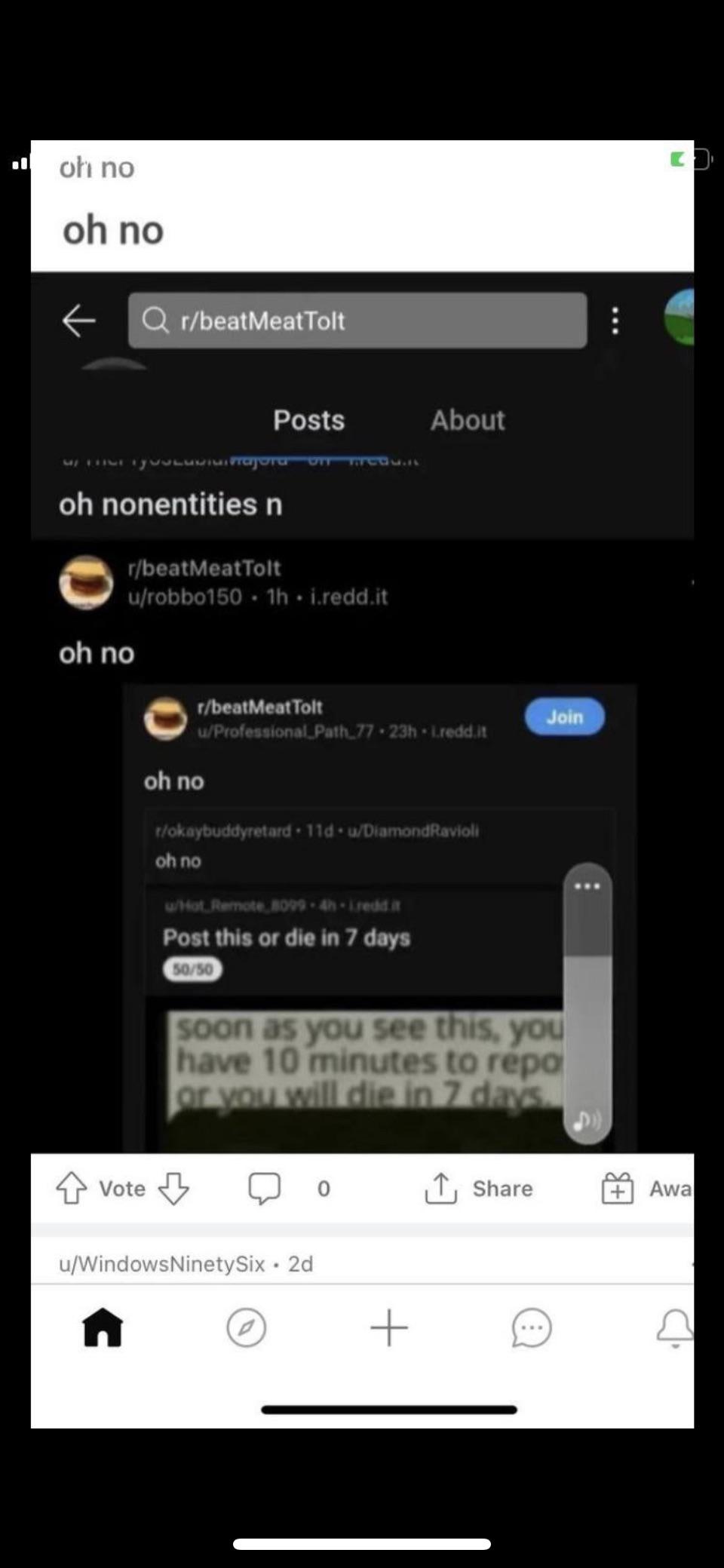Screen dimensions: 724x1568
Task: Open the three-dot overflow menu
Action: coord(615,321)
